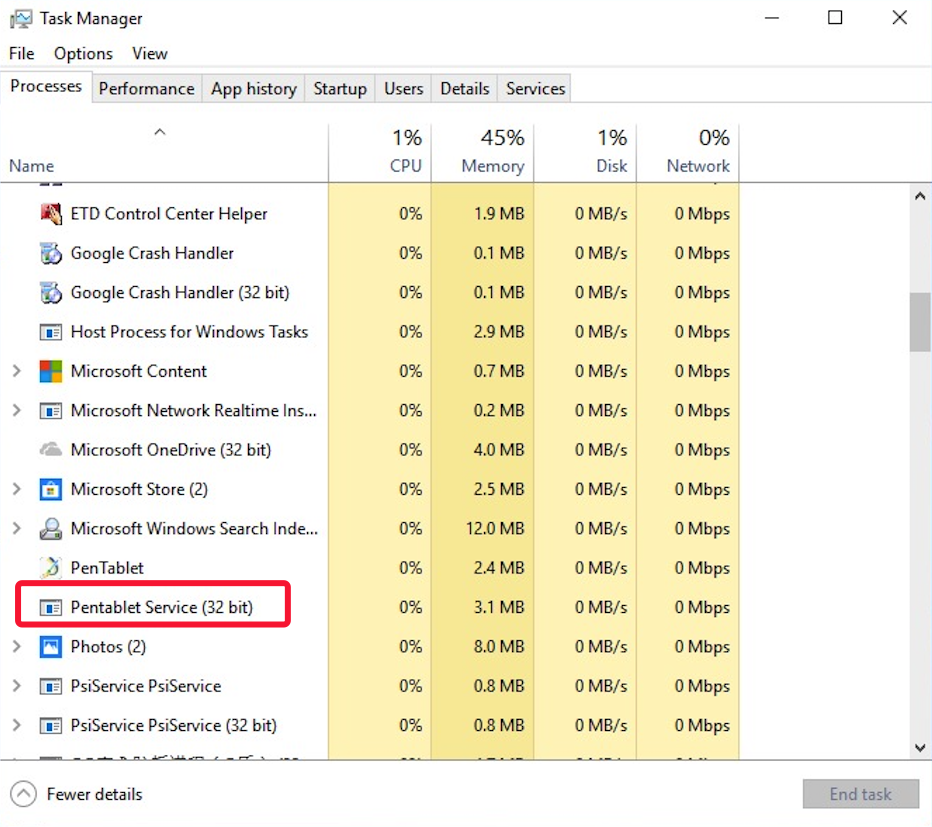
Task: Switch to the Performance tab
Action: point(146,89)
